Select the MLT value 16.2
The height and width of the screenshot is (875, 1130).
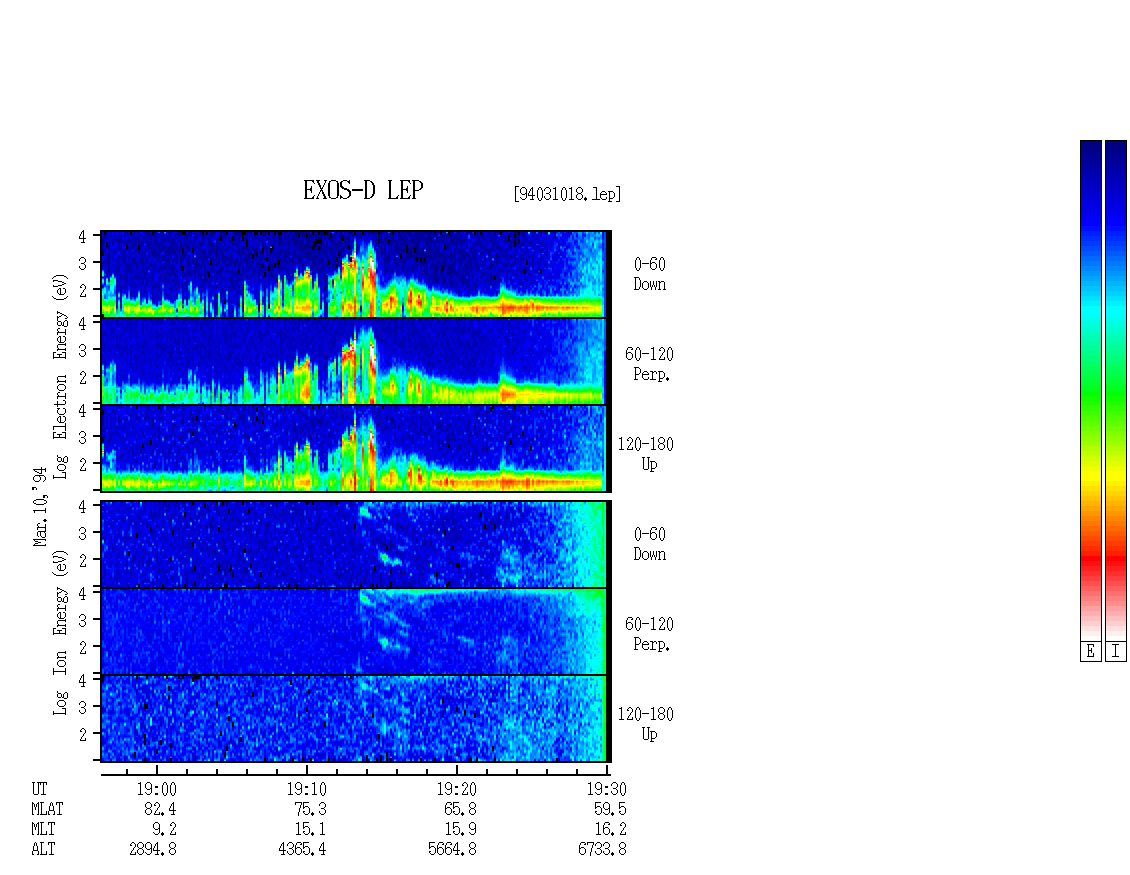point(610,830)
